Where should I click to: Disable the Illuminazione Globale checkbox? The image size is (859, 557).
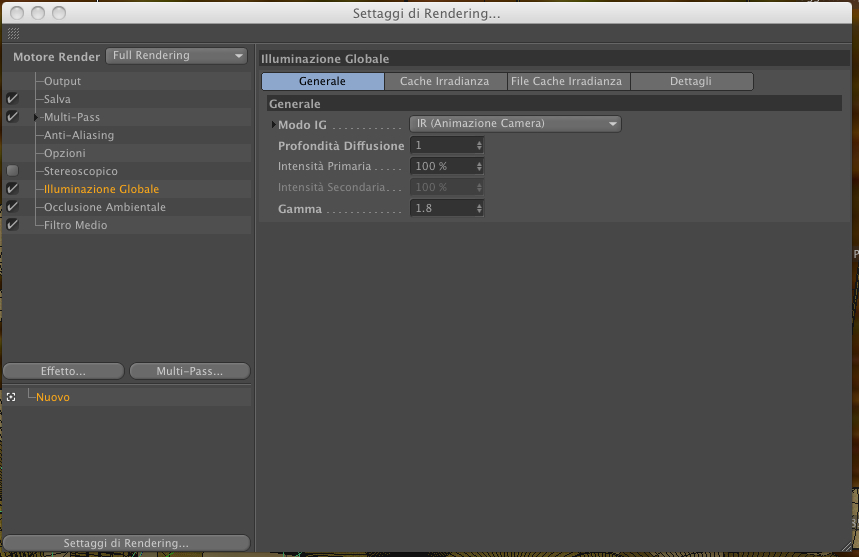[13, 188]
